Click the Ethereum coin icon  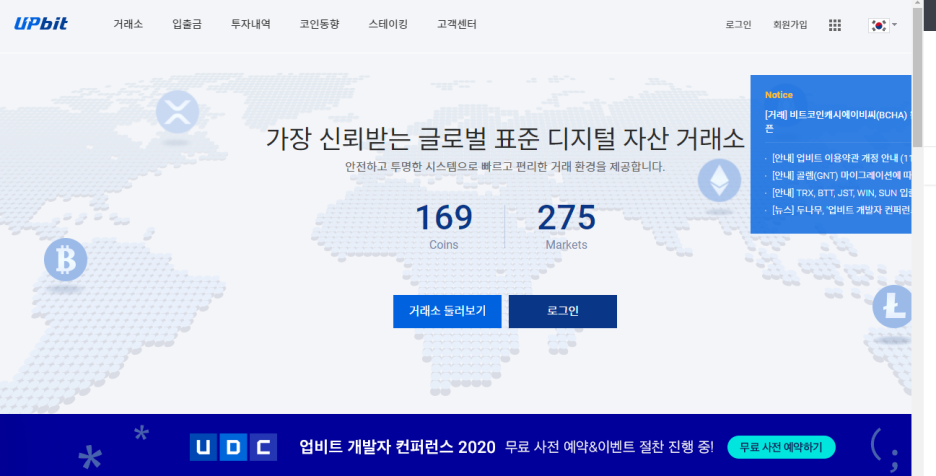pyautogui.click(x=719, y=180)
